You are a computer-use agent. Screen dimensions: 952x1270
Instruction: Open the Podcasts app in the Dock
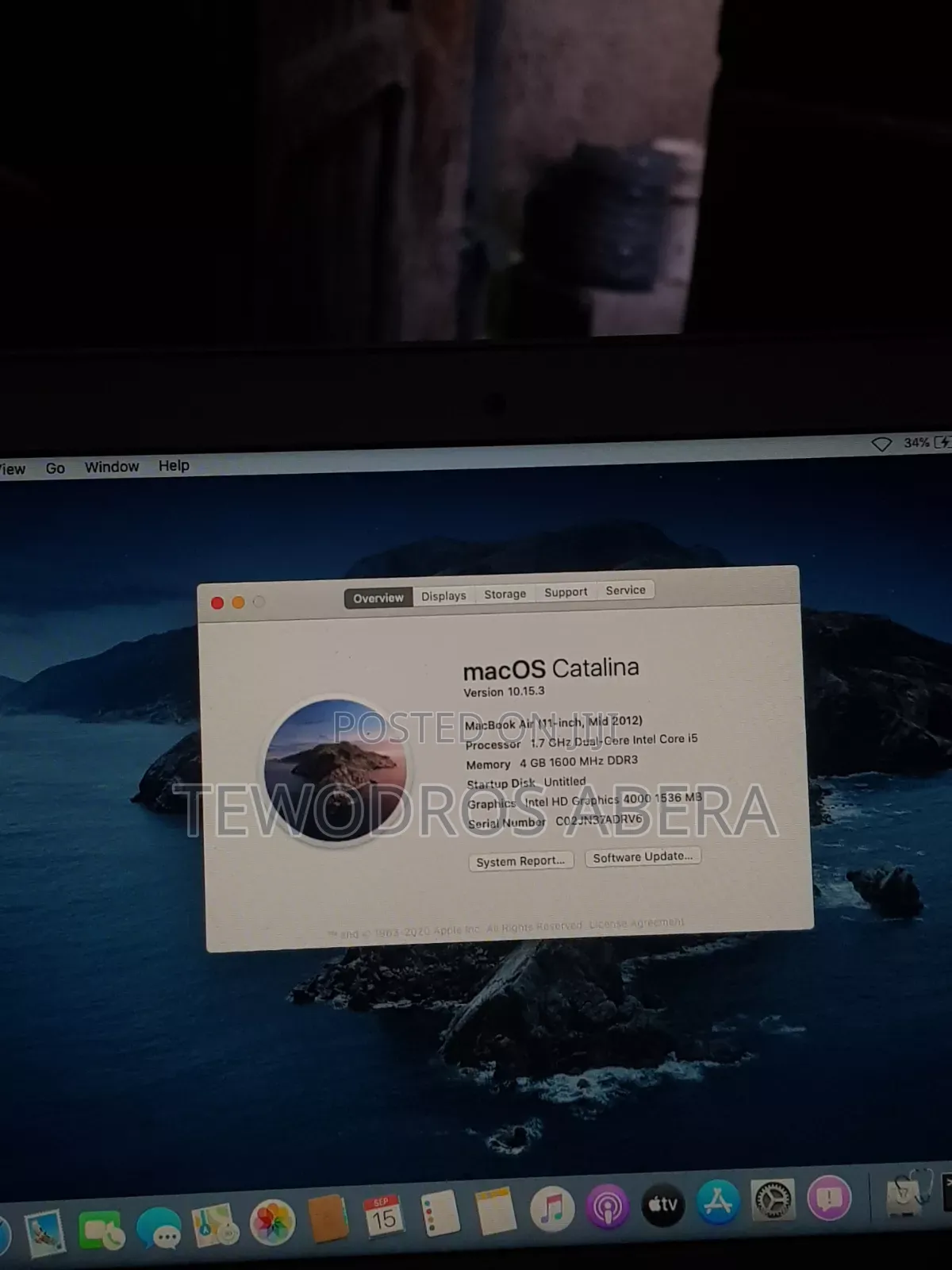(608, 1207)
